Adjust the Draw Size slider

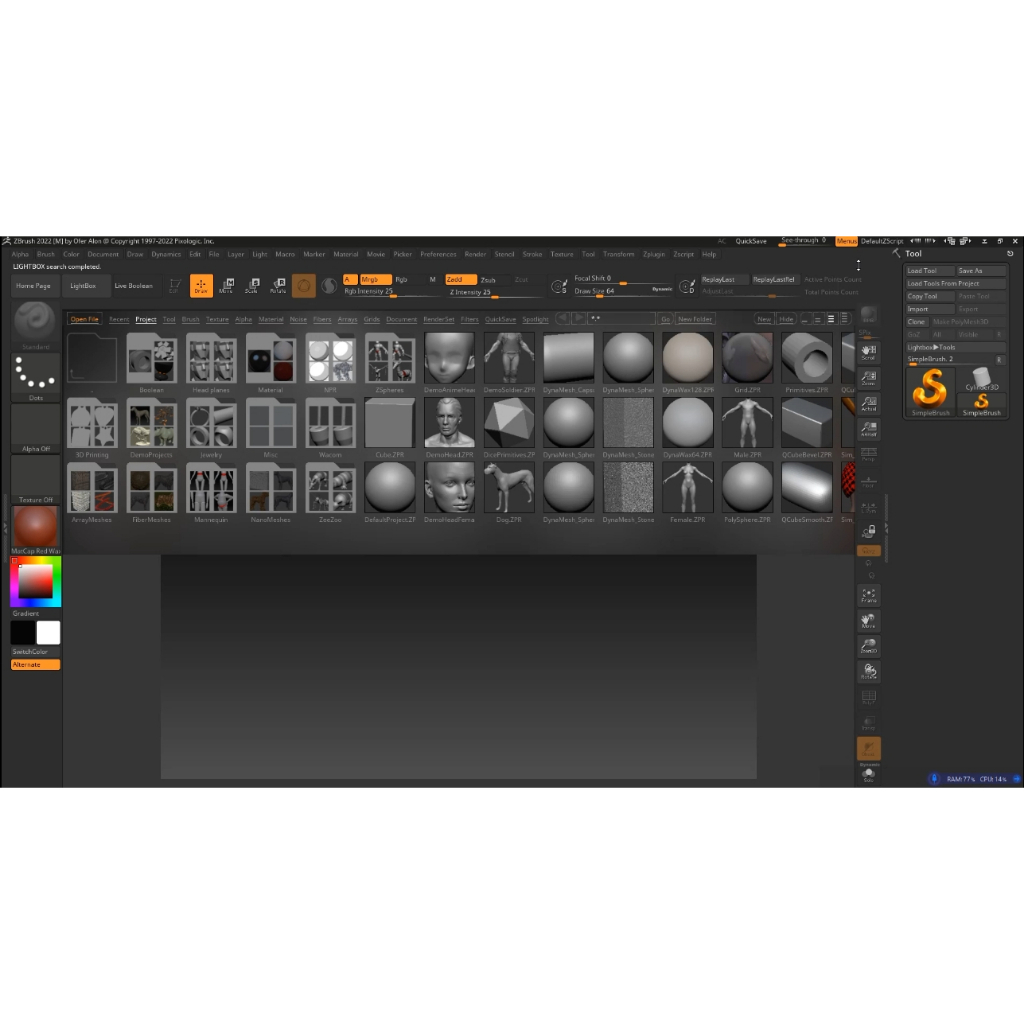(x=622, y=291)
